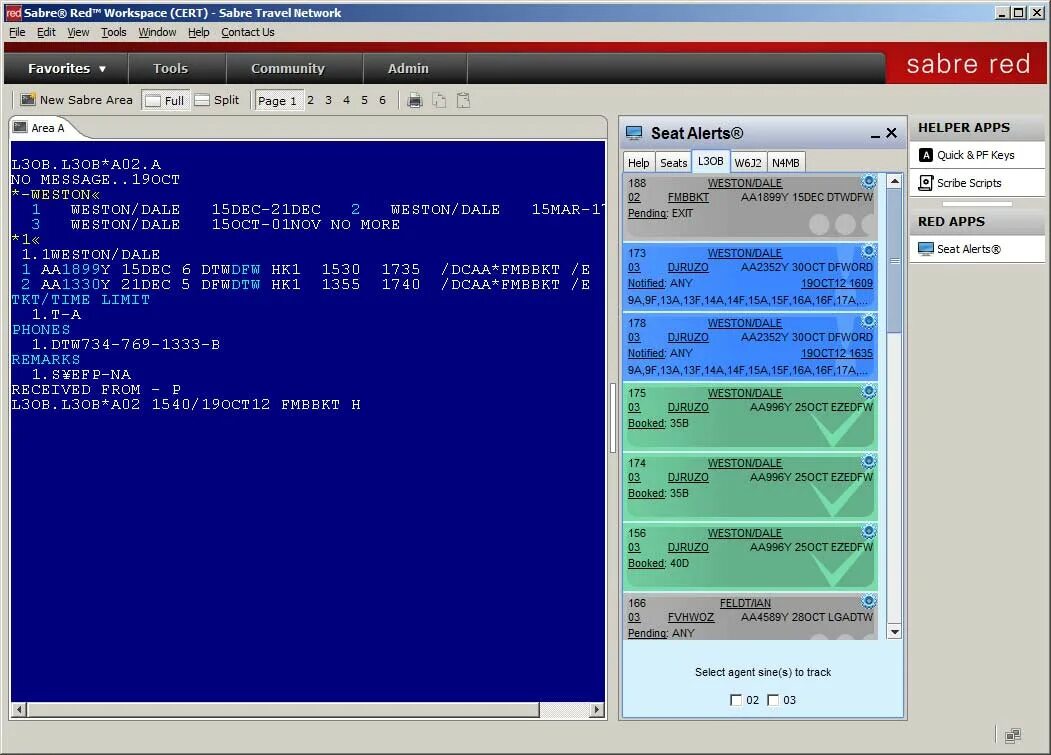Click the AA1899Y flight segment line

tap(306, 270)
